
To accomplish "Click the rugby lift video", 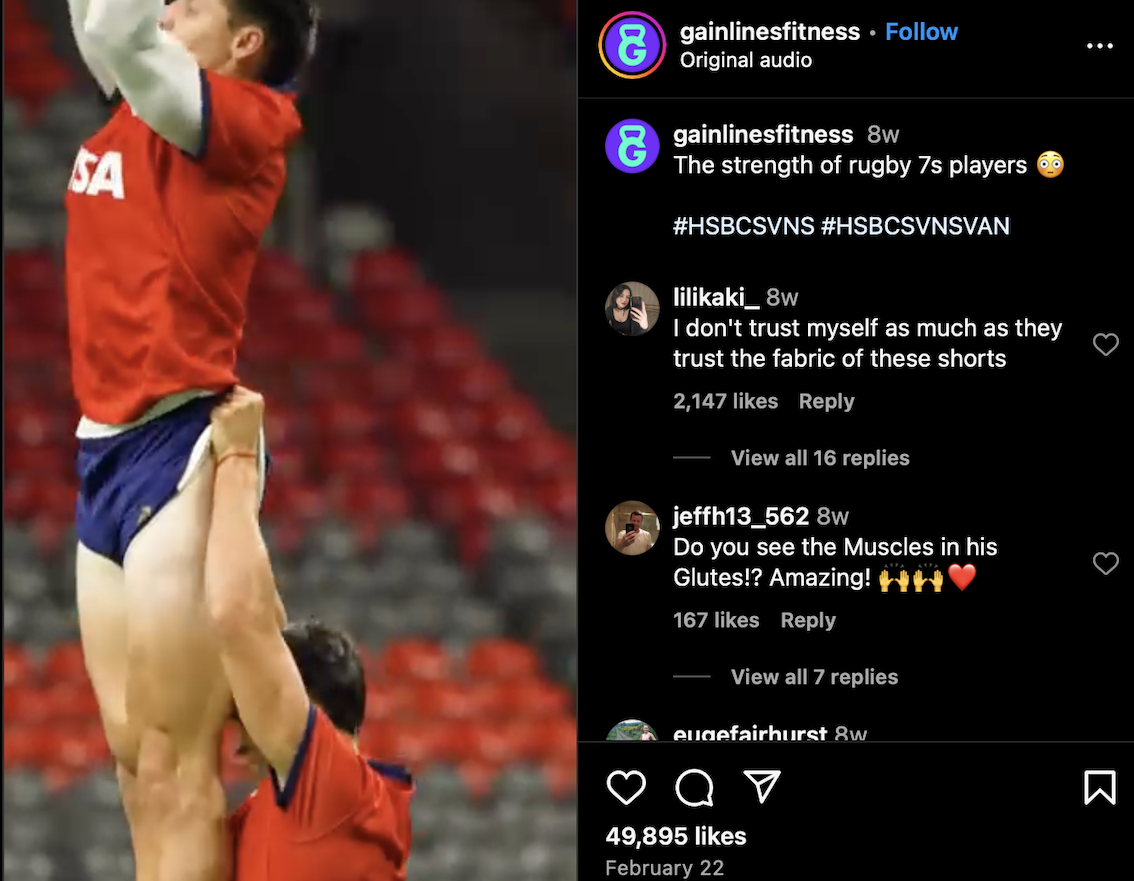I will pyautogui.click(x=289, y=440).
